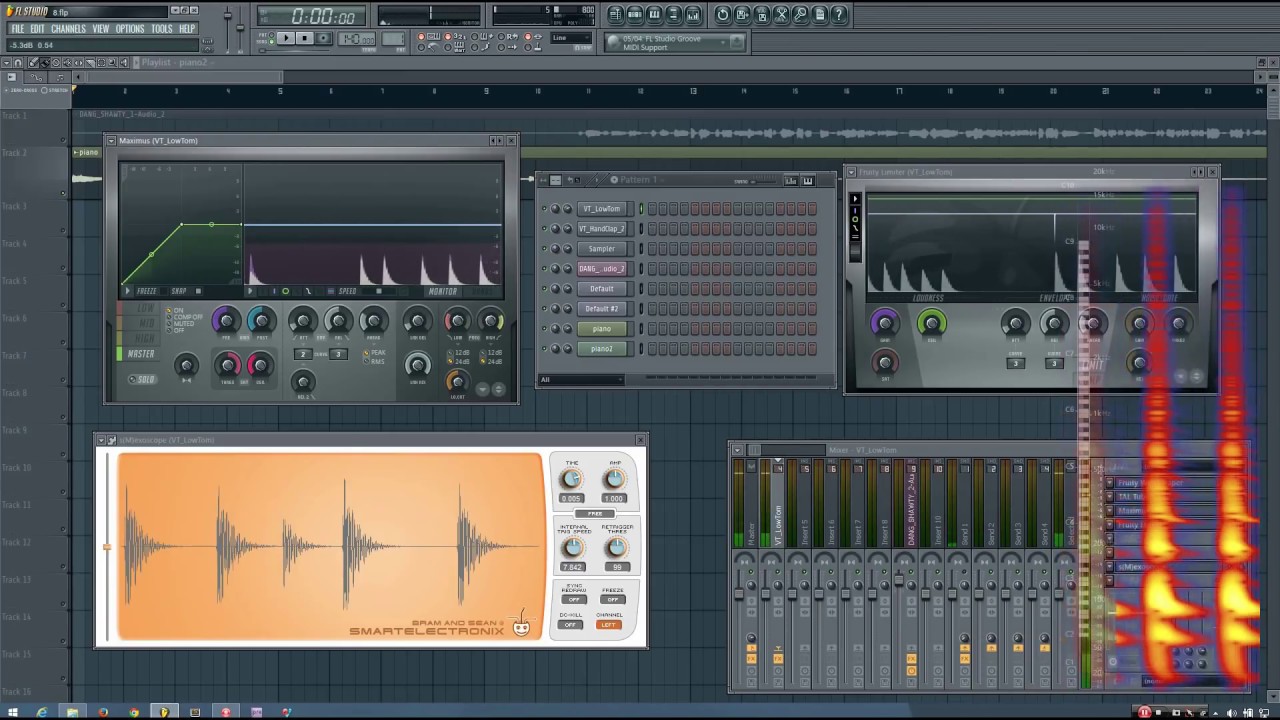Image resolution: width=1280 pixels, height=720 pixels.
Task: Click the smiley logo in s(M)exoscope
Action: [x=521, y=627]
